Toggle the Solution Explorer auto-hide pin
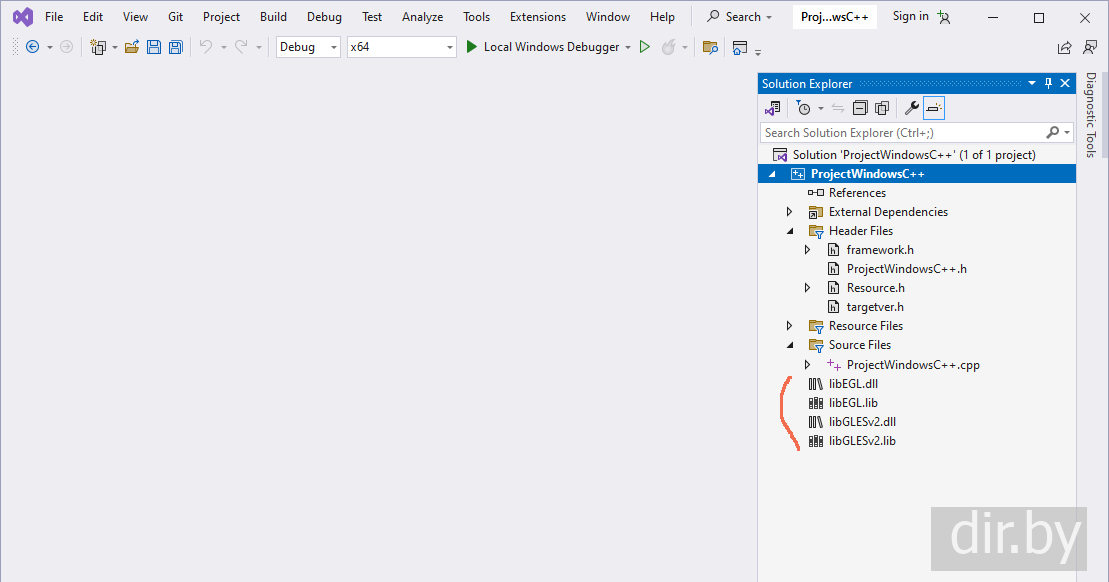1109x582 pixels. [x=1048, y=84]
